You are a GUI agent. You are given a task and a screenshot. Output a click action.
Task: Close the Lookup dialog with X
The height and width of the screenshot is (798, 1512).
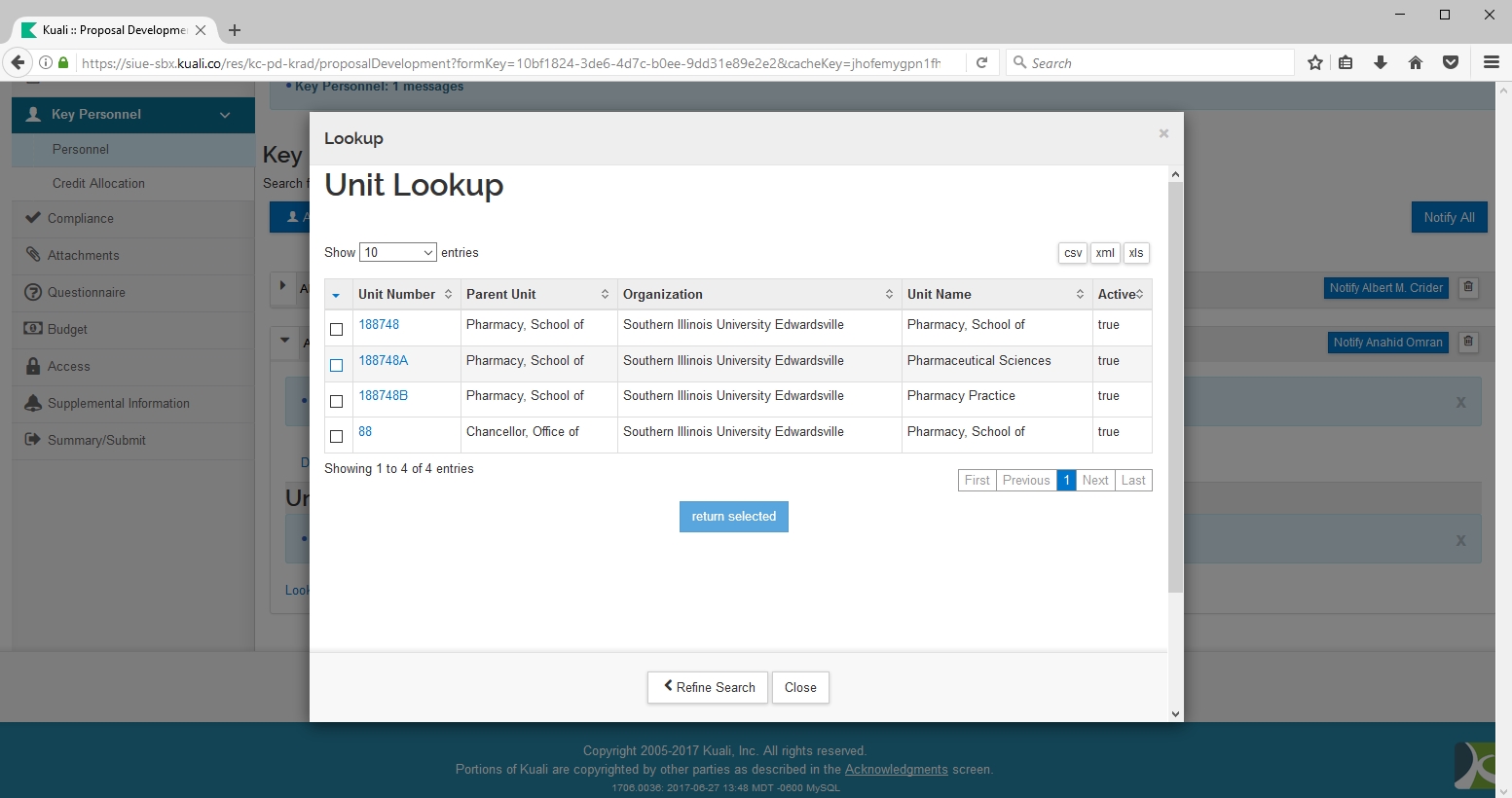tap(1163, 134)
